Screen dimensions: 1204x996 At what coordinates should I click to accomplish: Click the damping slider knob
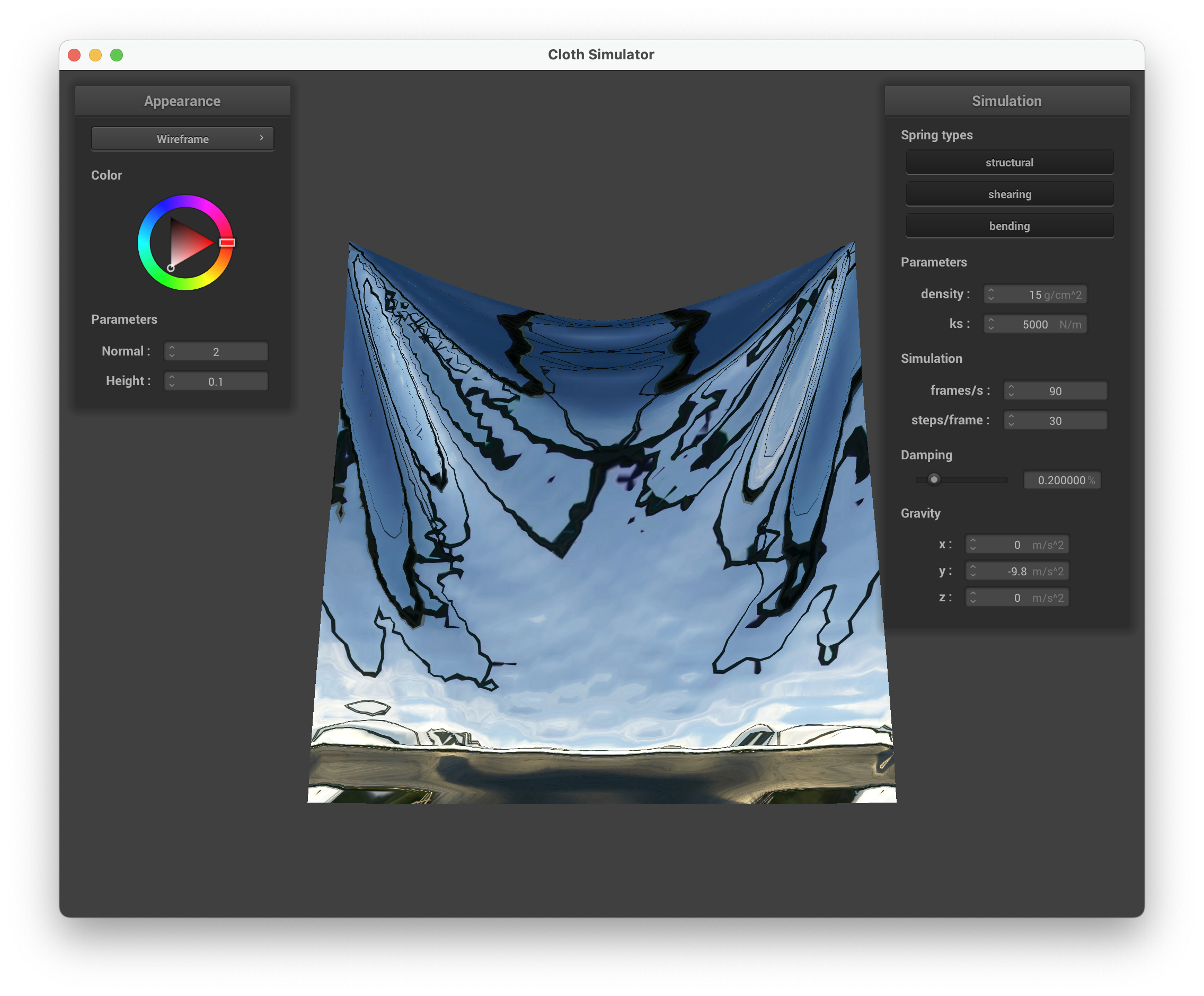[x=934, y=479]
